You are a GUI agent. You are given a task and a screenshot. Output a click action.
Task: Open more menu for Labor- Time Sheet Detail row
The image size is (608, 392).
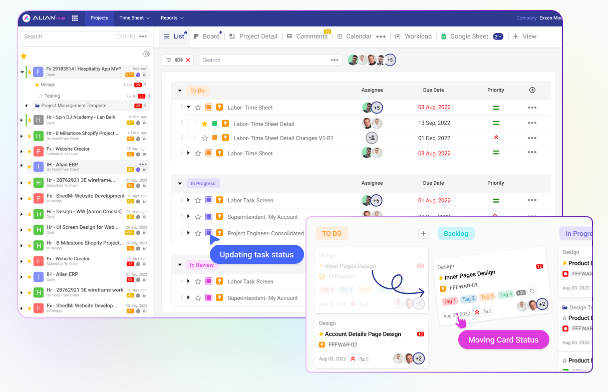click(532, 123)
